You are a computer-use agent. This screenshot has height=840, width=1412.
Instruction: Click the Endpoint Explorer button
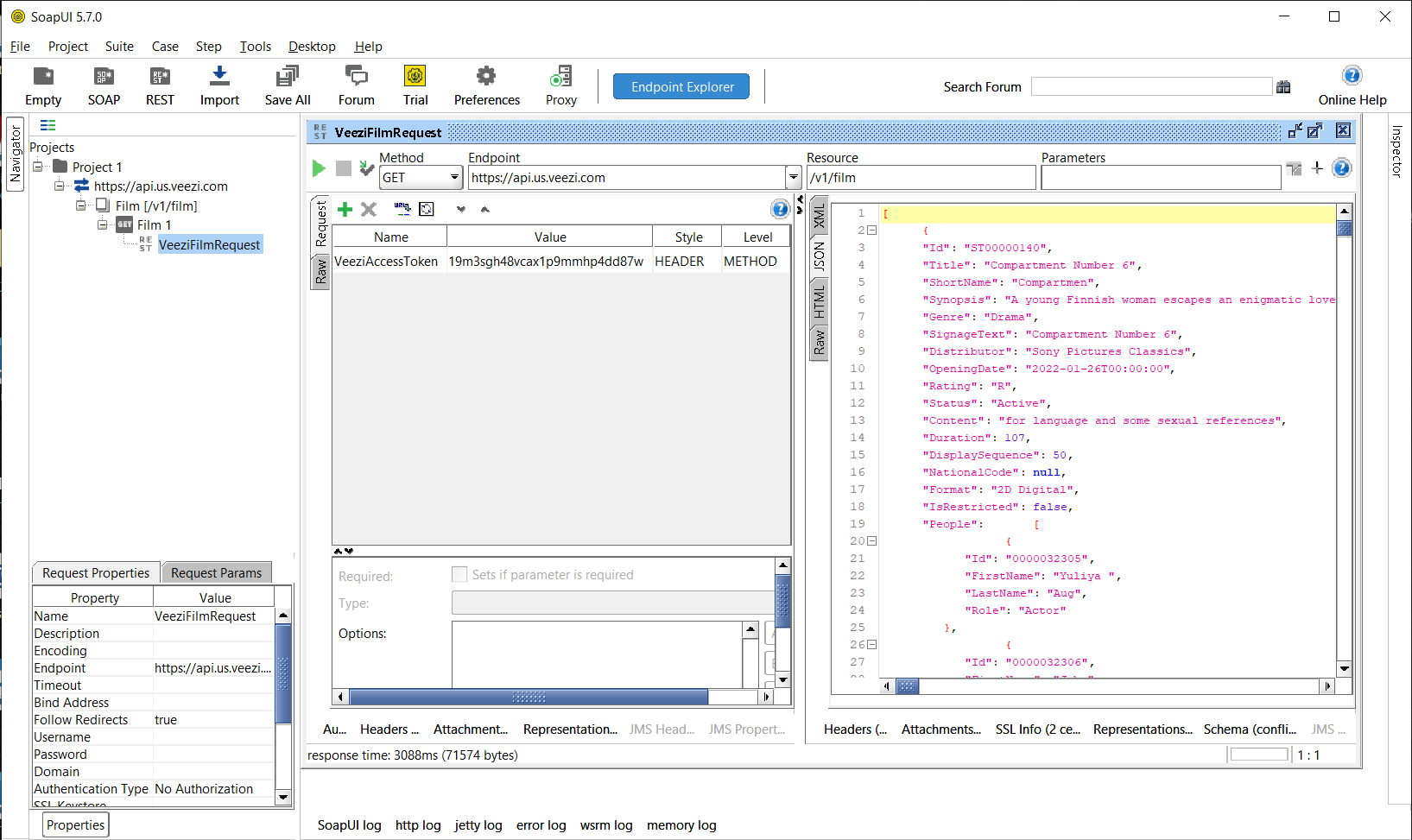(681, 87)
